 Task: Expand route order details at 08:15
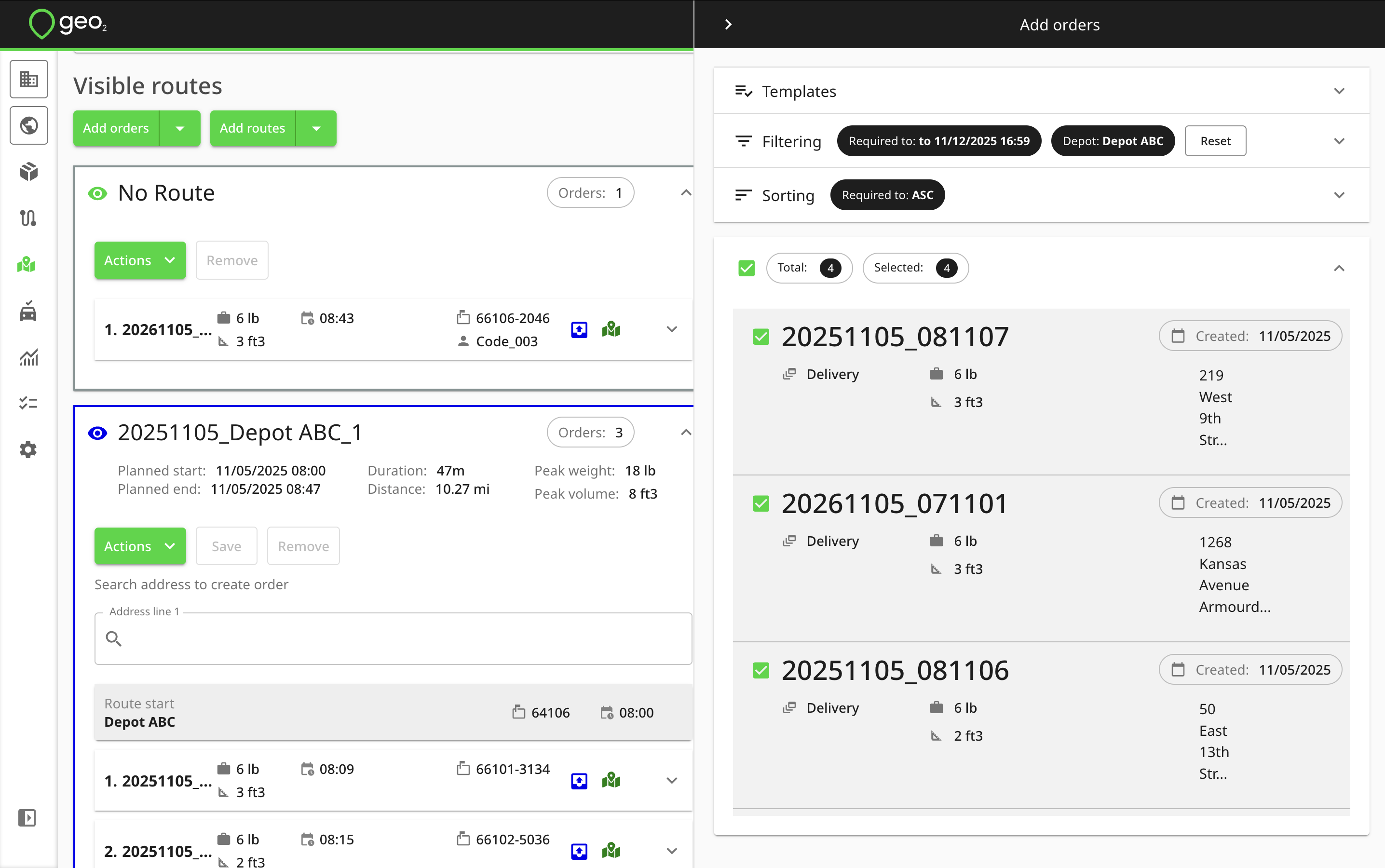672,851
